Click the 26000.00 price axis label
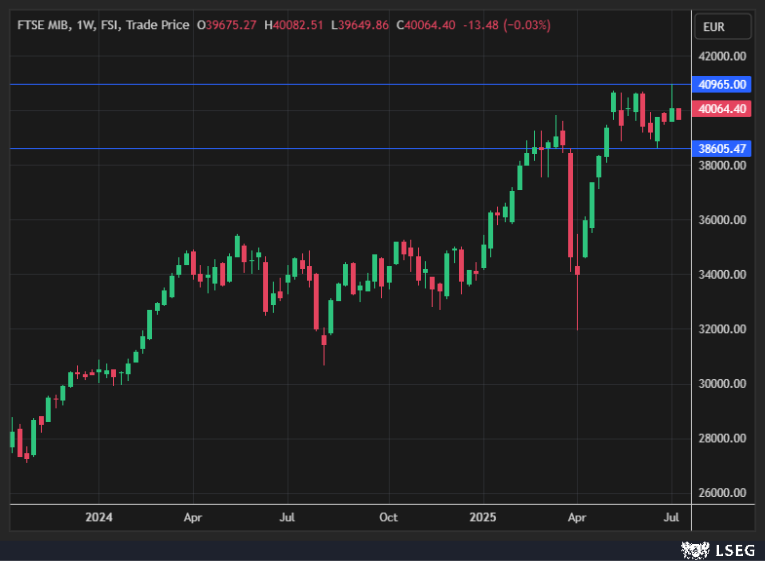765x561 pixels. tap(723, 493)
